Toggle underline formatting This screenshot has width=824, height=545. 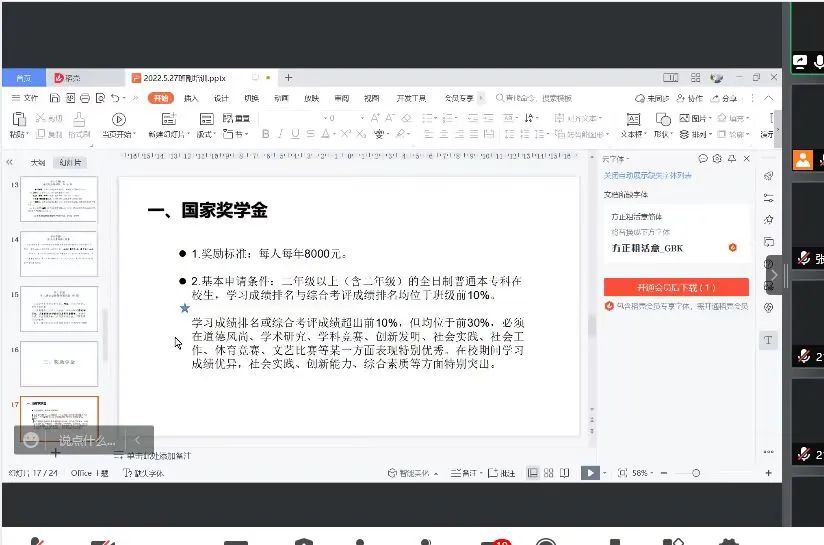pyautogui.click(x=294, y=134)
